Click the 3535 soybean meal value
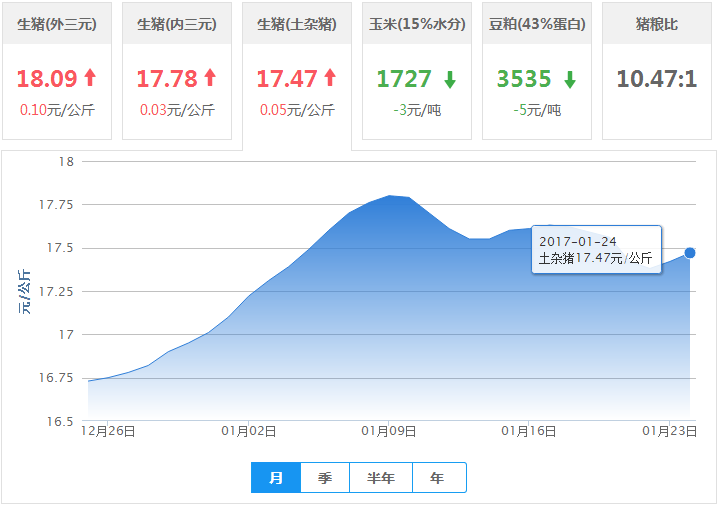721x509 pixels. click(x=524, y=79)
